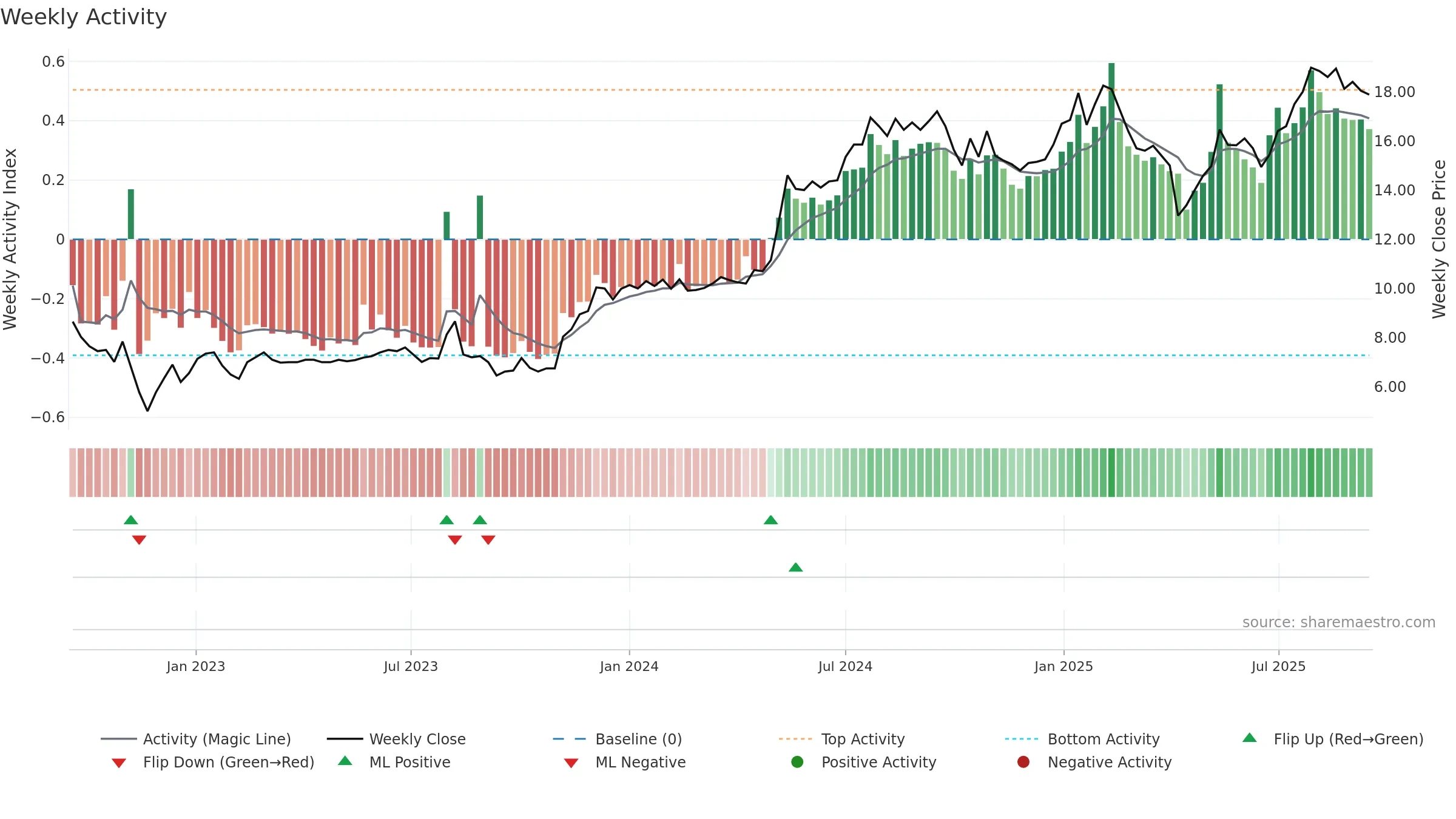Click the Jul 2025 x-axis label
1456x819 pixels.
point(1278,666)
